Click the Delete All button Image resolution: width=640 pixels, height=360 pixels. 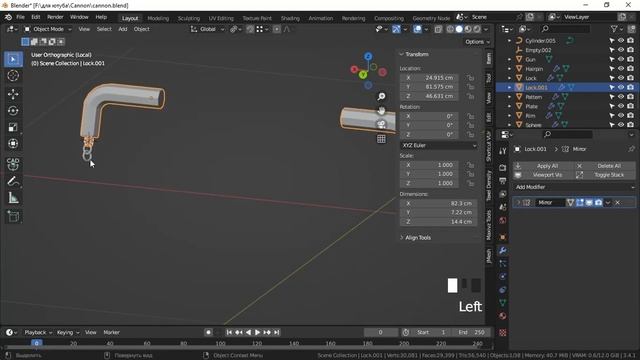[x=605, y=166]
